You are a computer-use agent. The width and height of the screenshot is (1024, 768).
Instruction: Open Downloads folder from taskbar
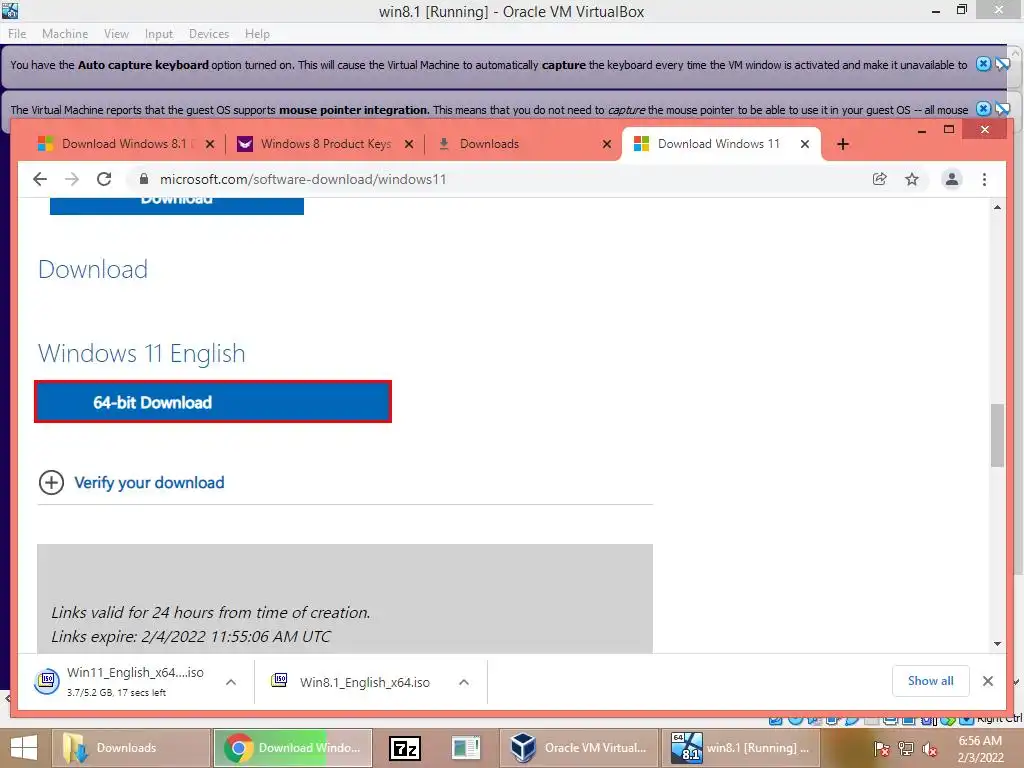pyautogui.click(x=131, y=748)
